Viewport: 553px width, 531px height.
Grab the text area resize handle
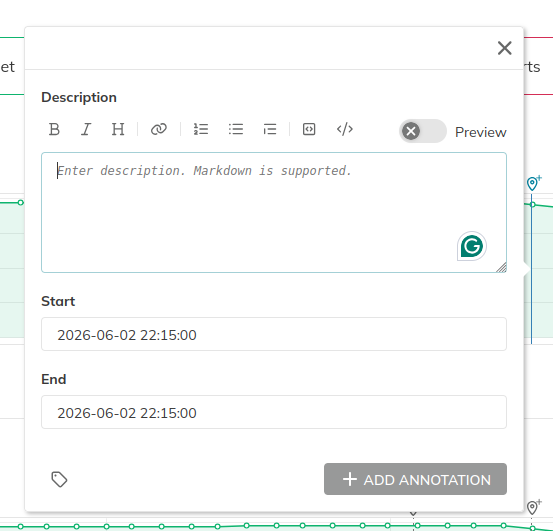502,268
